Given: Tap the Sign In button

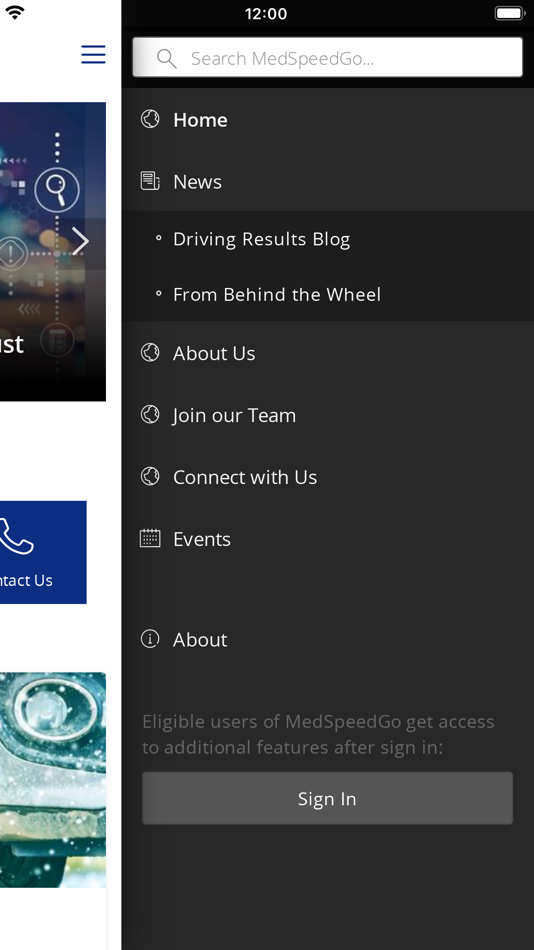Looking at the screenshot, I should [x=327, y=798].
